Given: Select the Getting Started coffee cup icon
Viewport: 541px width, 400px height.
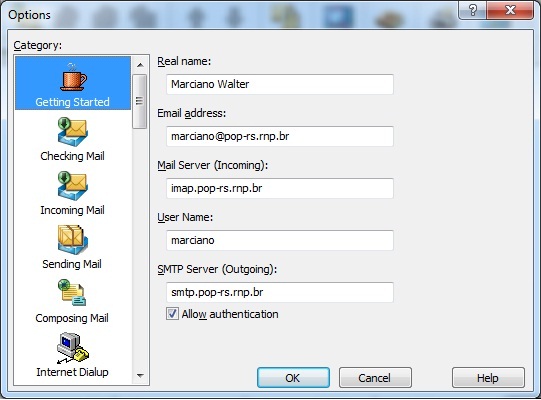Looking at the screenshot, I should [x=73, y=77].
